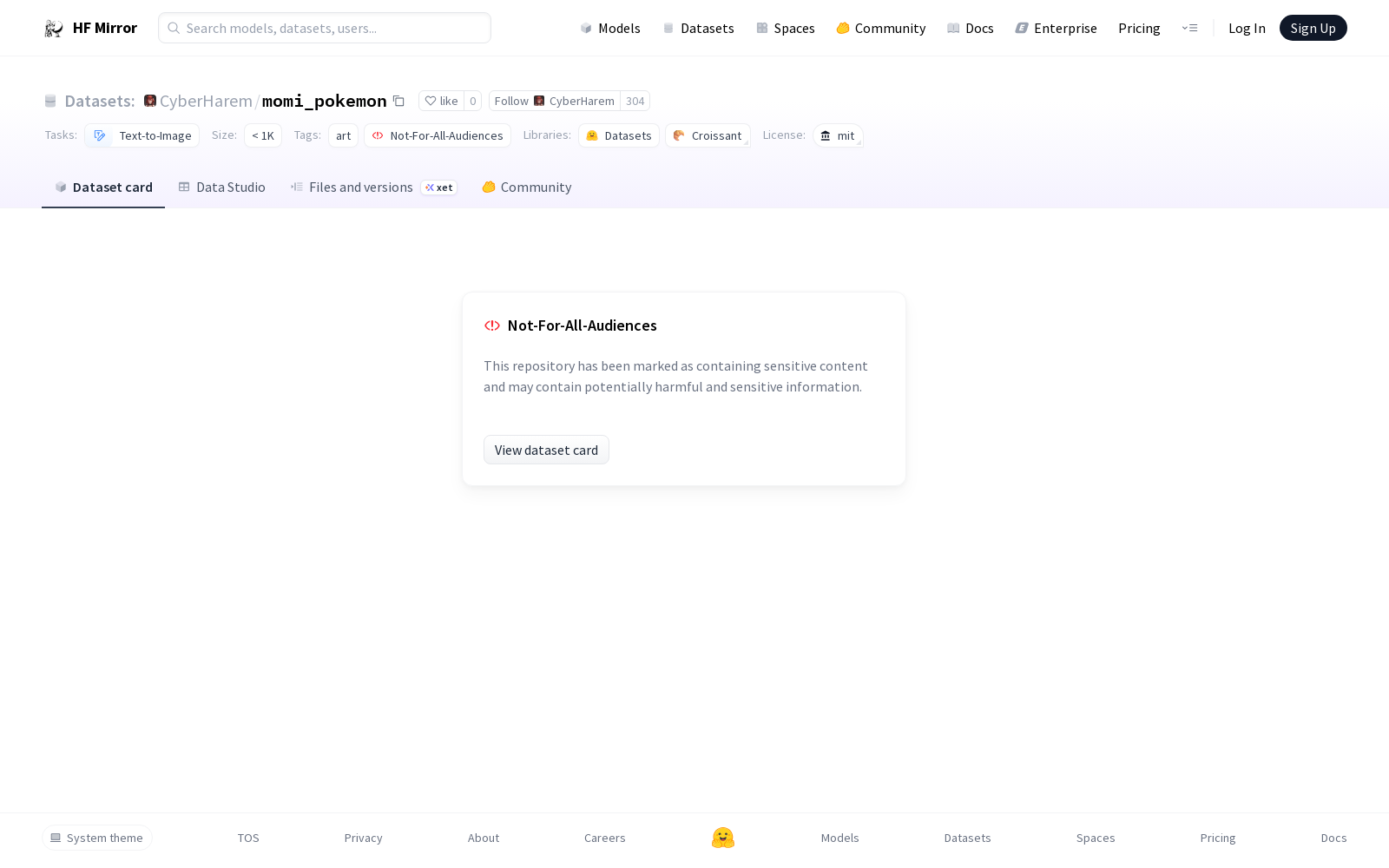1389x868 pixels.
Task: Open the expand navigation menu icon
Action: click(1189, 28)
